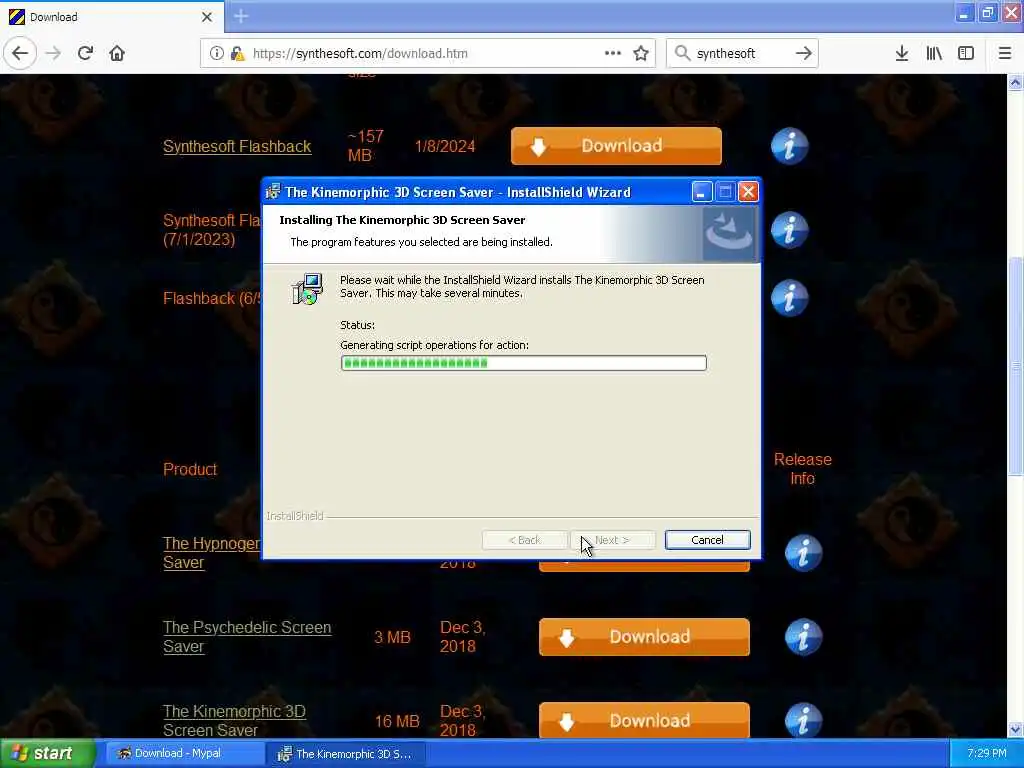Close the InstallShield Wizard window
This screenshot has height=768, width=1024.
coord(748,192)
